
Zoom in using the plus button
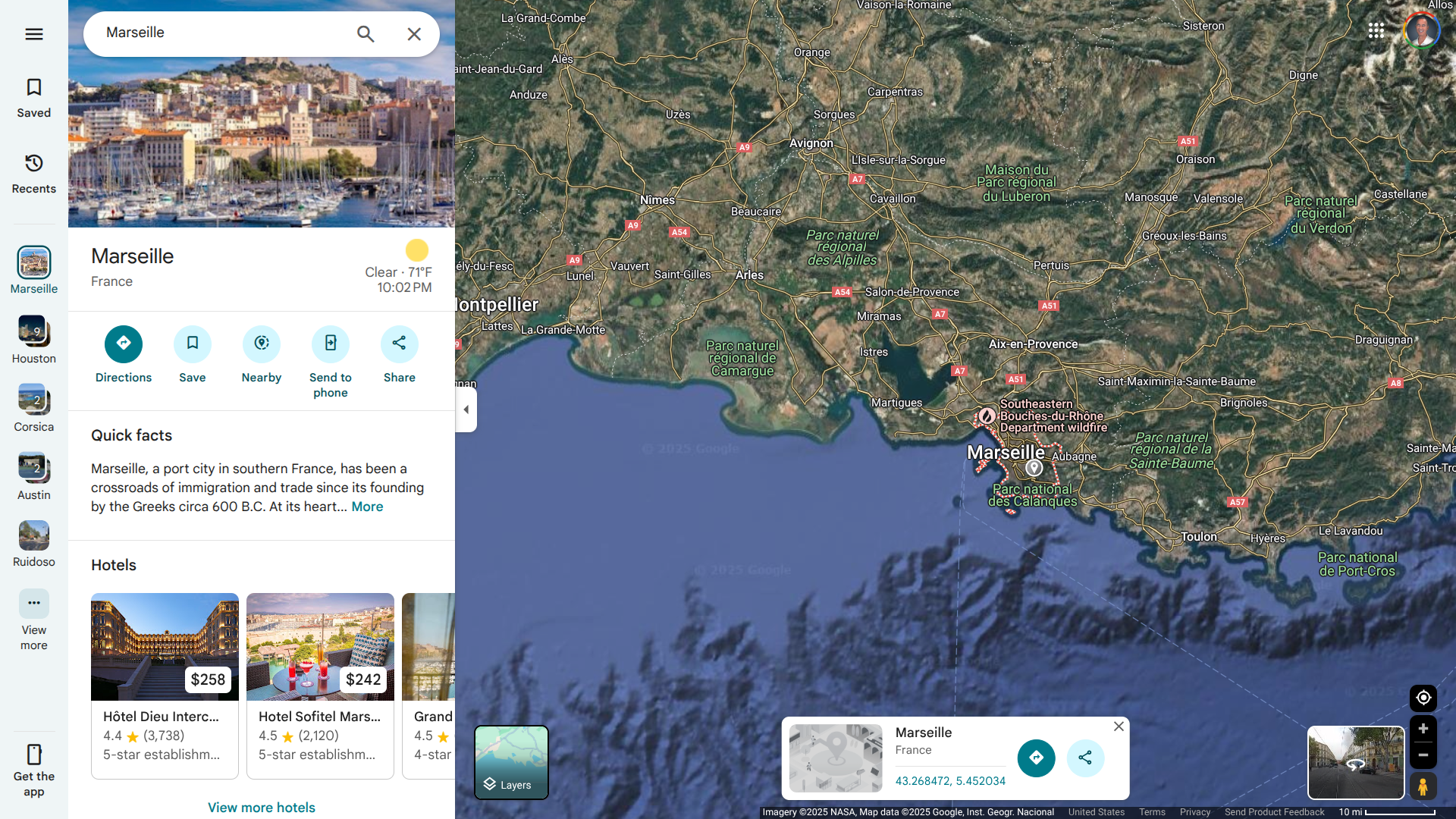[x=1423, y=729]
